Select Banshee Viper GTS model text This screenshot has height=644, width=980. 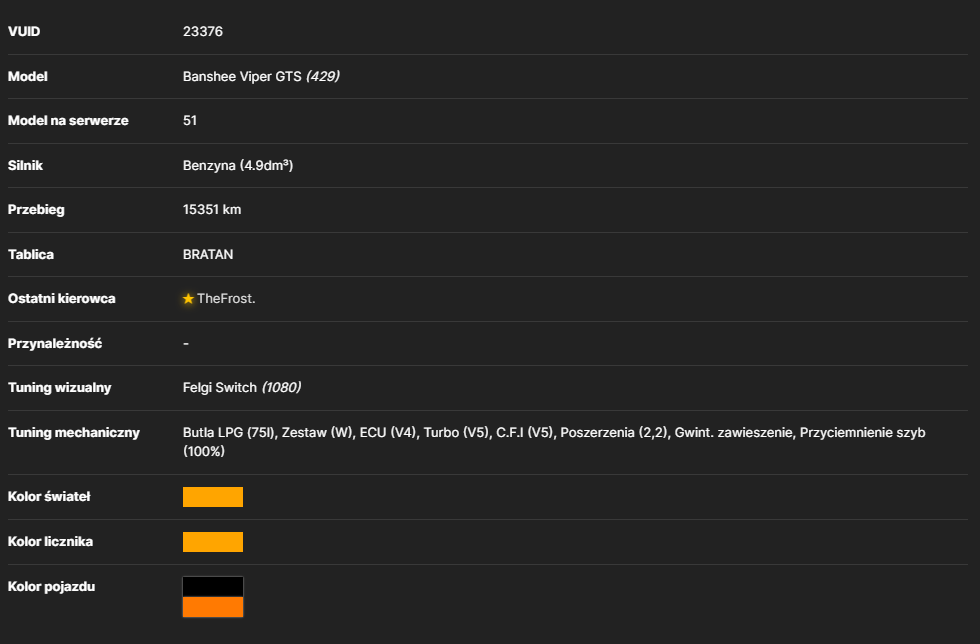pos(242,76)
